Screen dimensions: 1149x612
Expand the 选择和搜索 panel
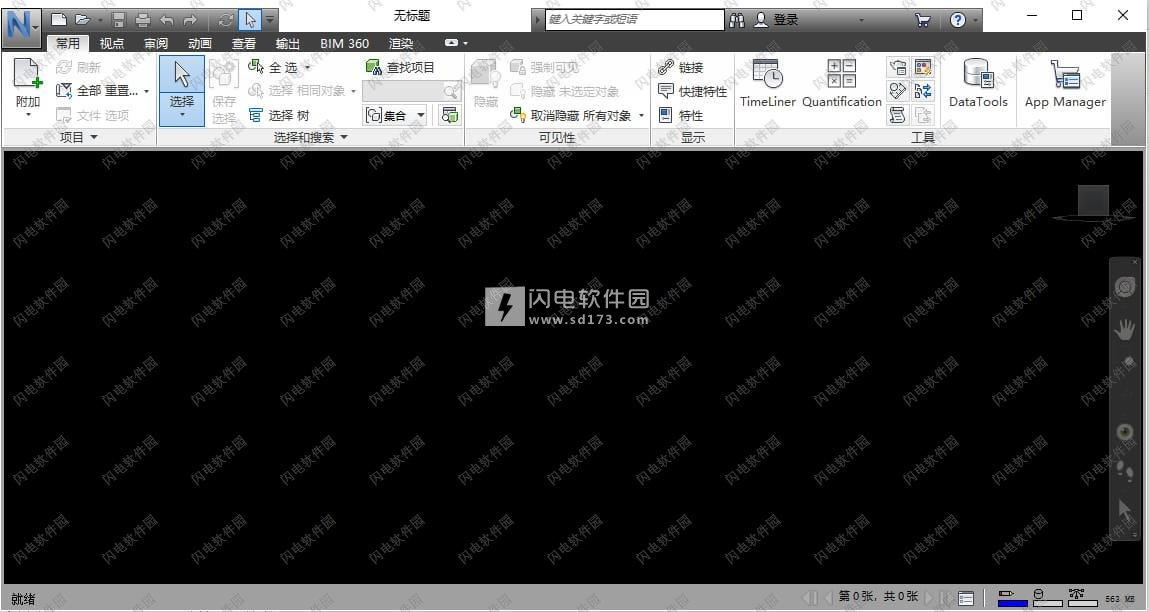point(311,137)
